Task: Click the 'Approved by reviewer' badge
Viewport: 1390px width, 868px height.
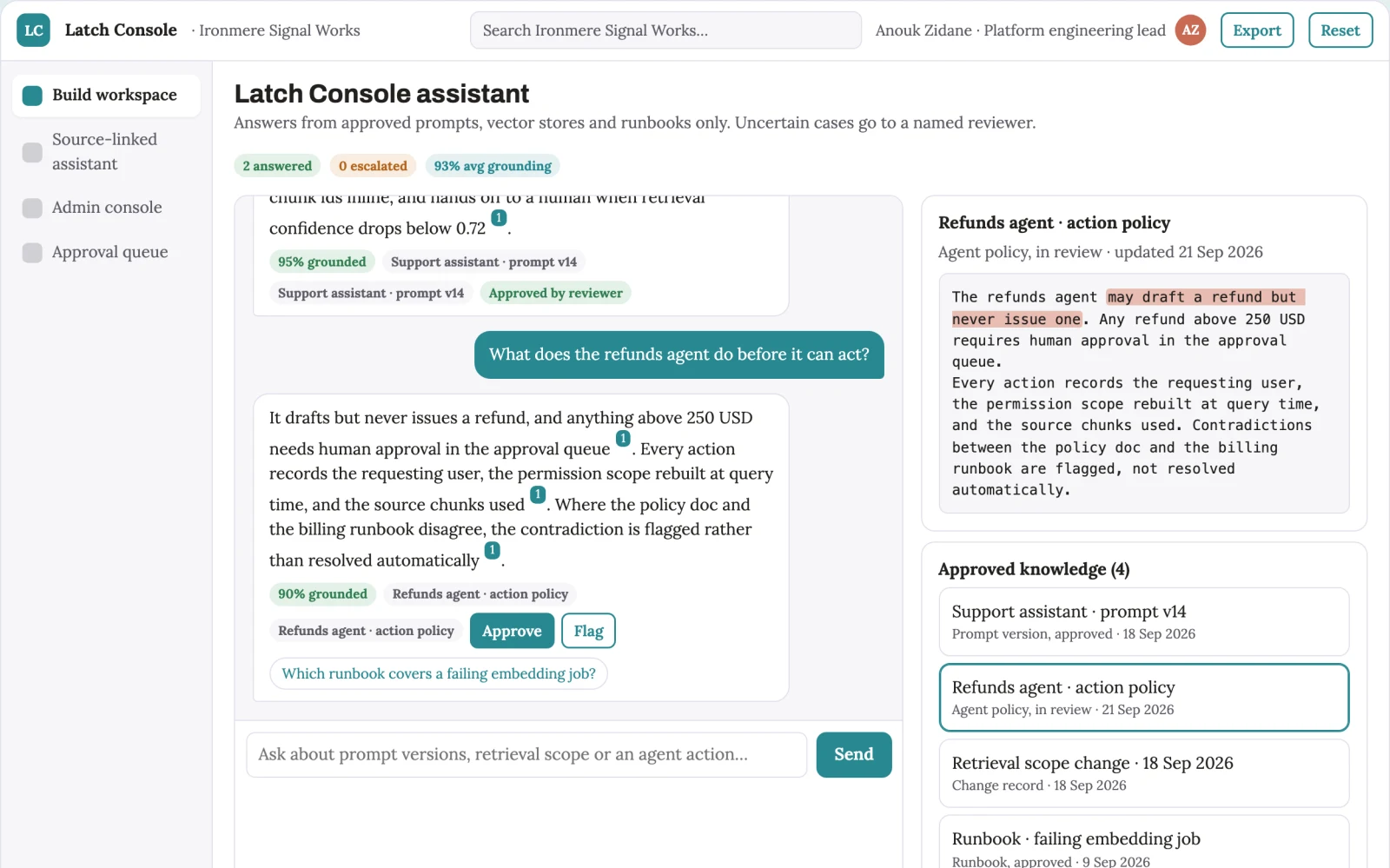Action: (555, 293)
